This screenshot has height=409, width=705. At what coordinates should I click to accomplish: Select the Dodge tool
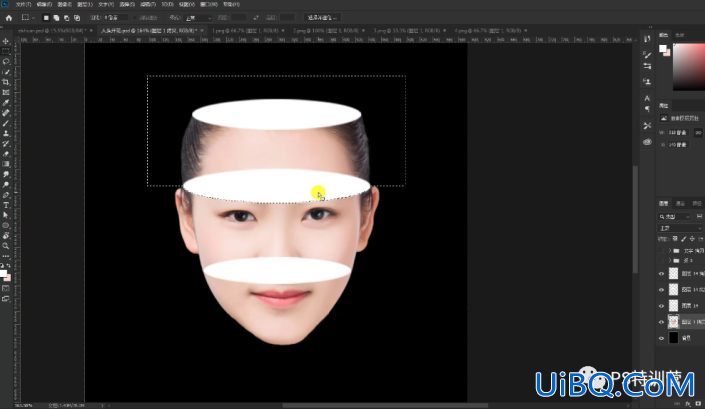coord(6,185)
